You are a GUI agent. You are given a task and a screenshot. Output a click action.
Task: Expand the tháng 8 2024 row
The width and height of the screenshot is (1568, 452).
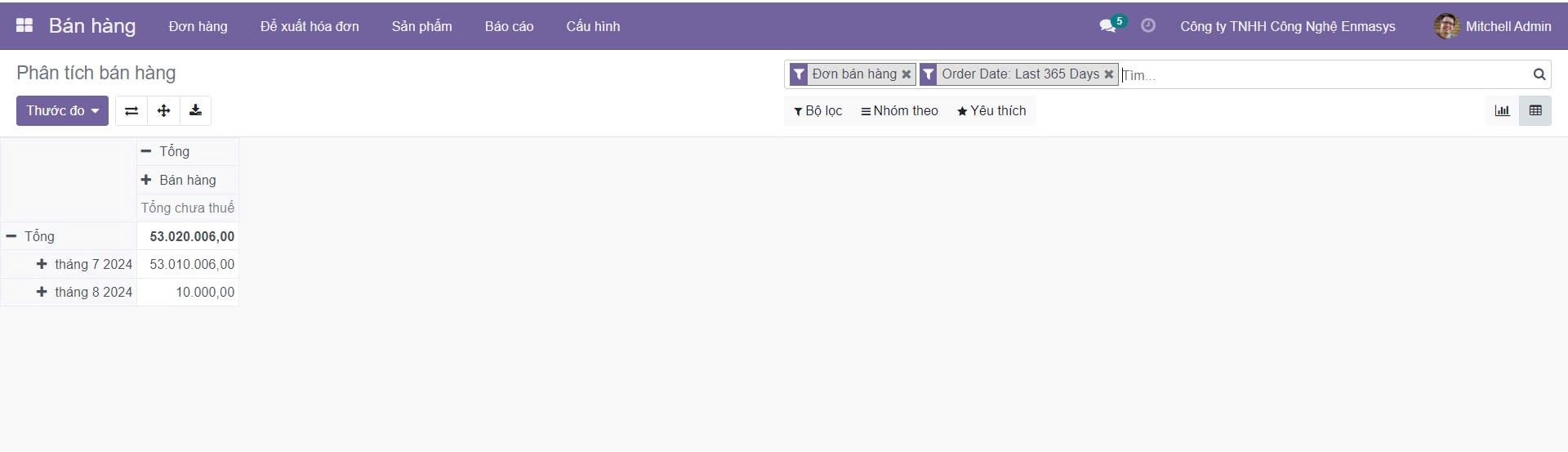click(84, 292)
